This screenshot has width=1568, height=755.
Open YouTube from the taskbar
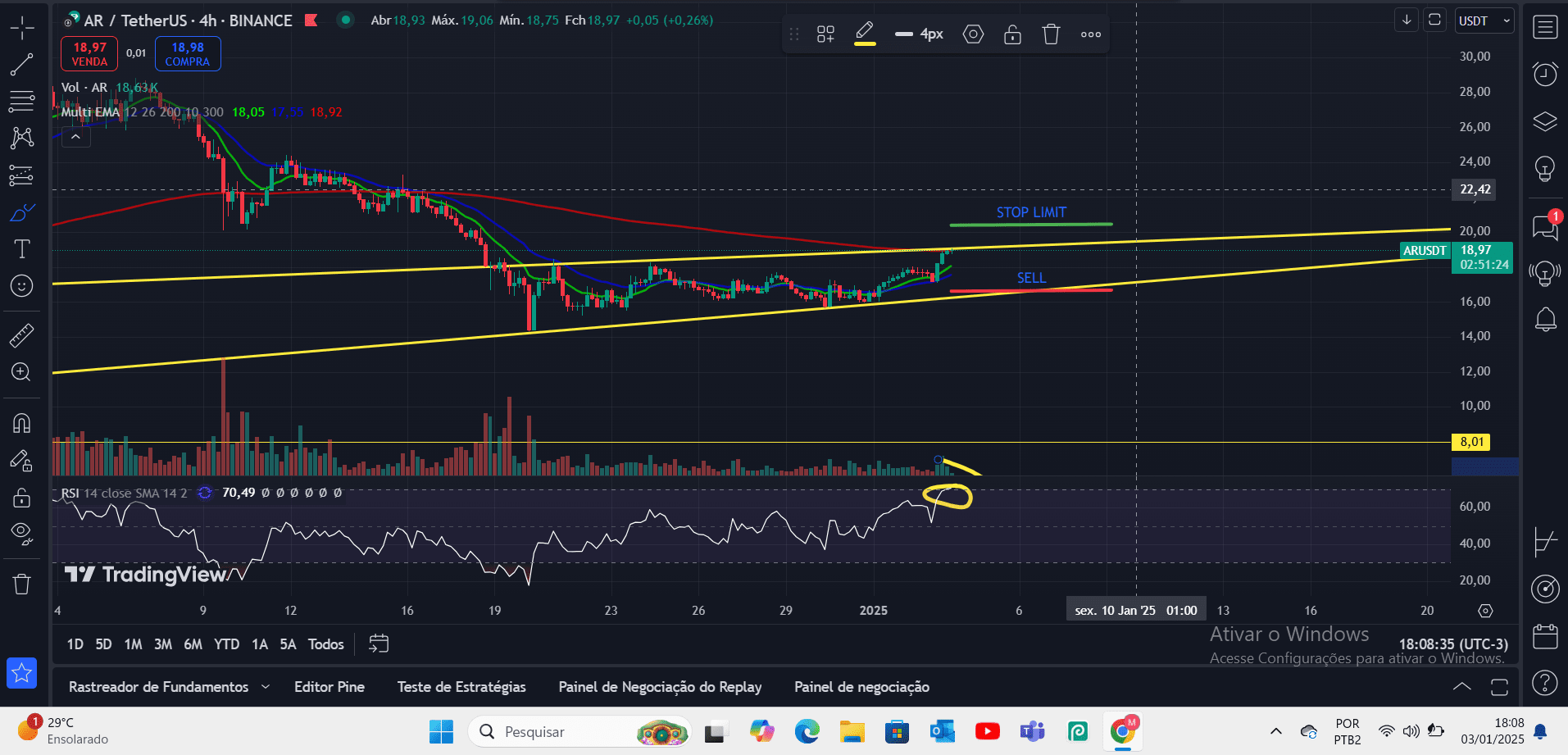(x=988, y=731)
